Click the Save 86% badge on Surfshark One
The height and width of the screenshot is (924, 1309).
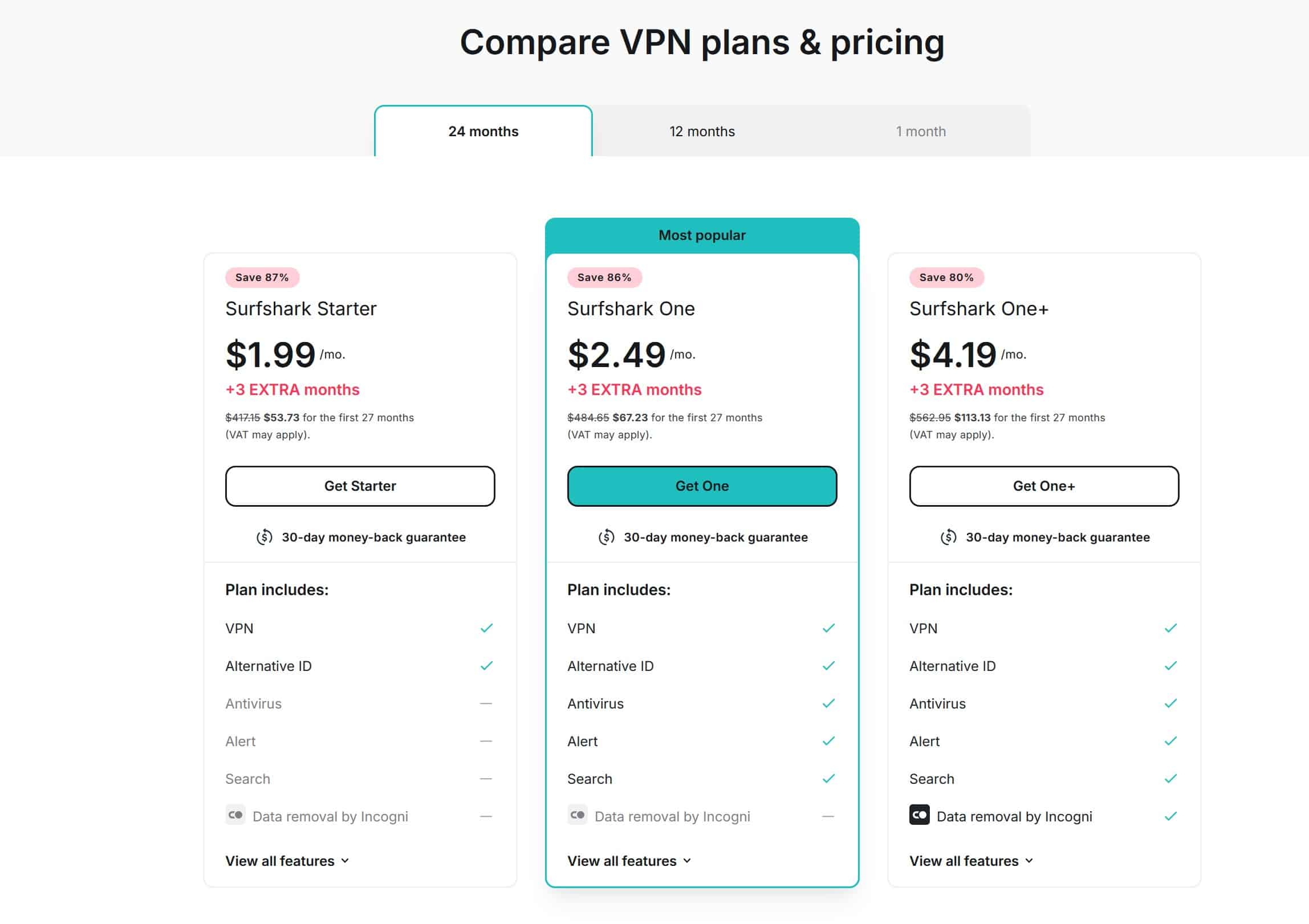[604, 277]
